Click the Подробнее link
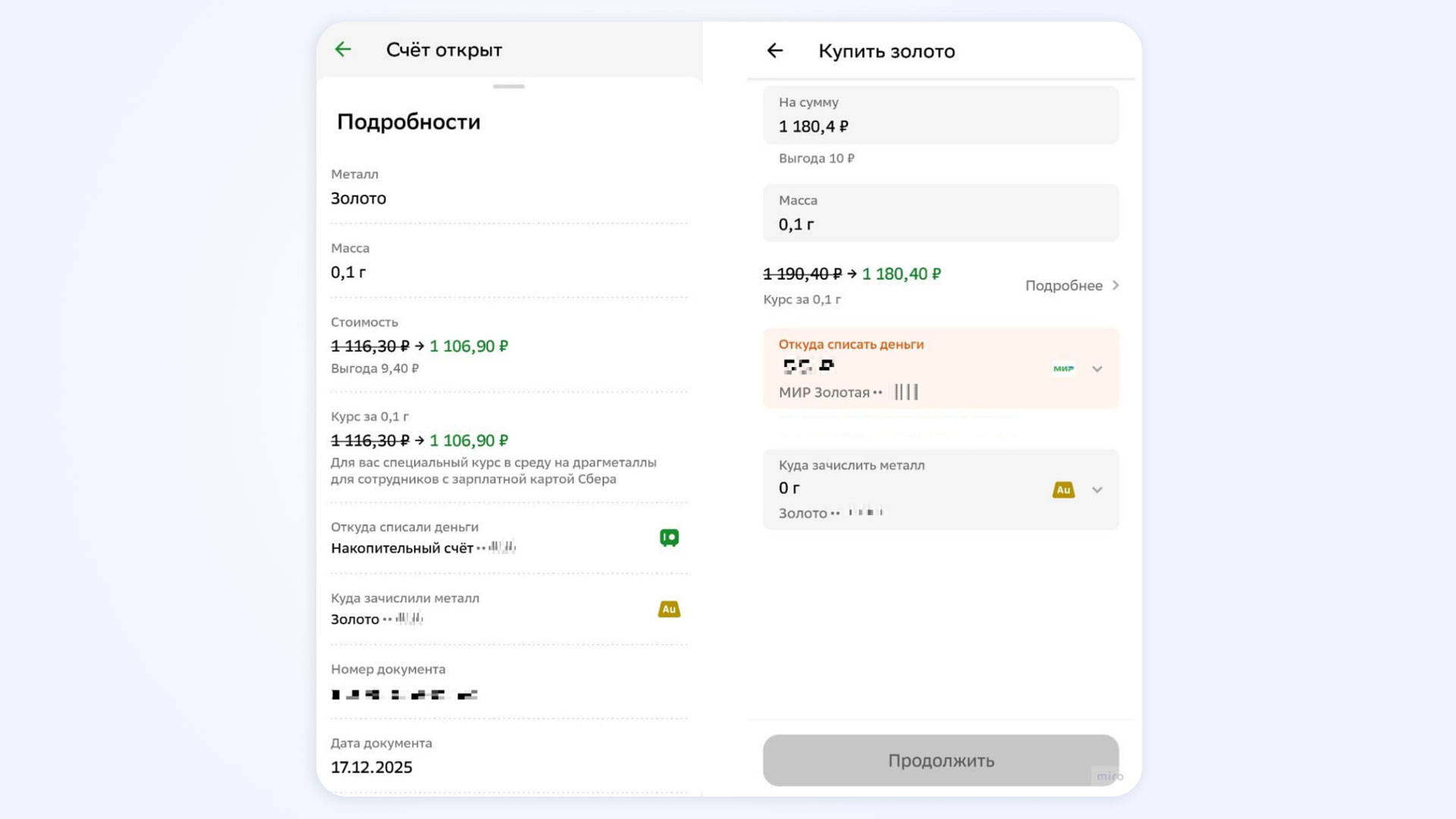 (1063, 286)
